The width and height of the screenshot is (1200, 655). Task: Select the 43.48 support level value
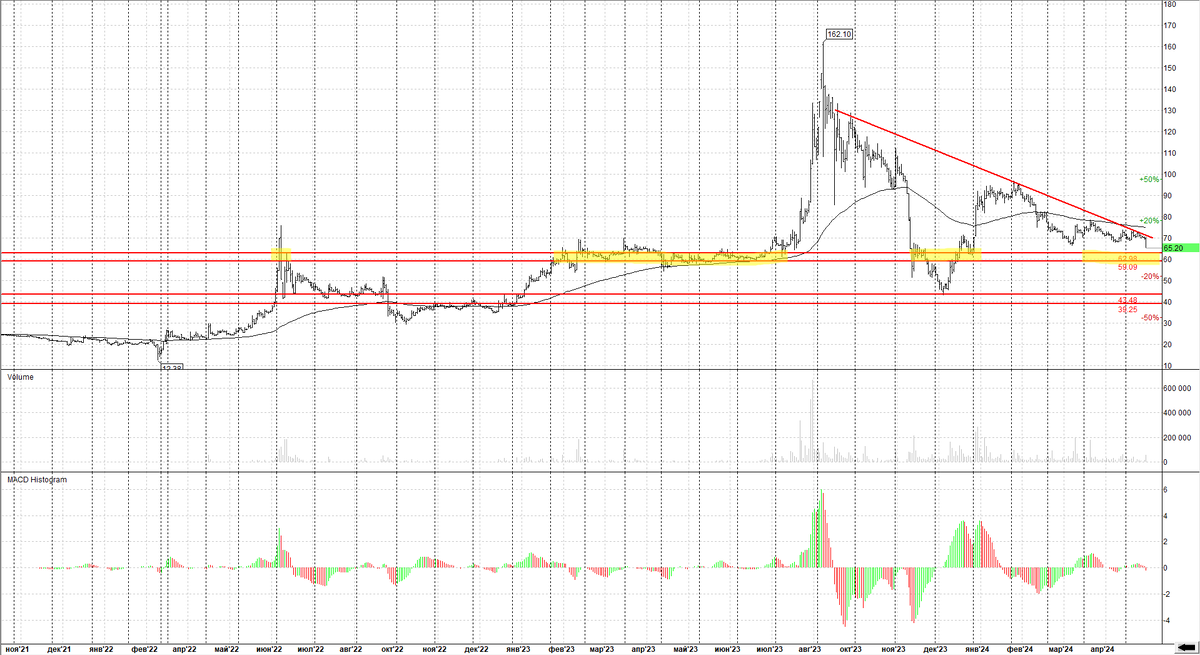pyautogui.click(x=1127, y=301)
